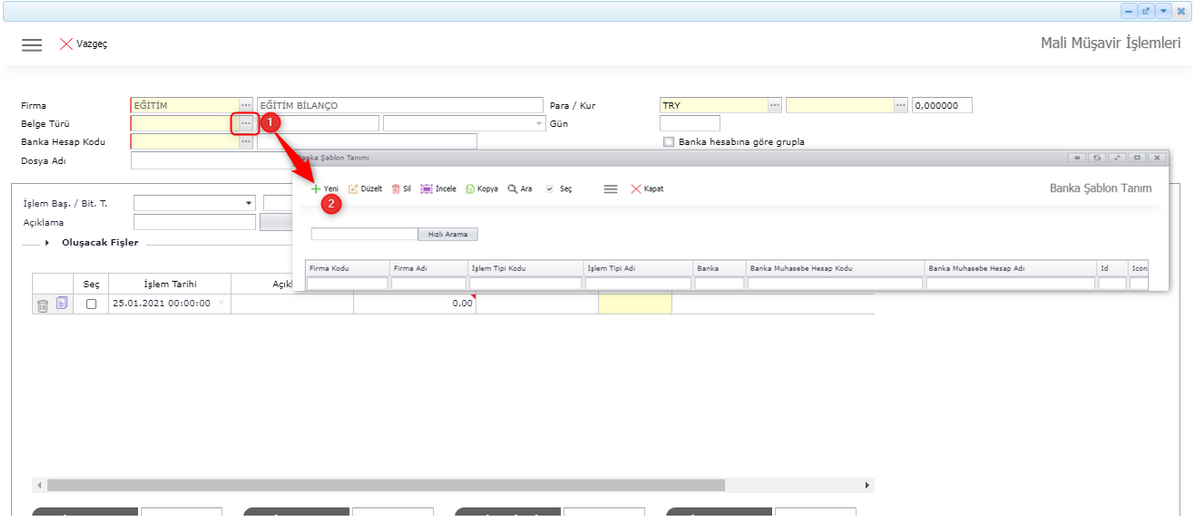This screenshot has width=1193, height=516.
Task: Check Banka hesabına göre grupla
Action: 669,142
